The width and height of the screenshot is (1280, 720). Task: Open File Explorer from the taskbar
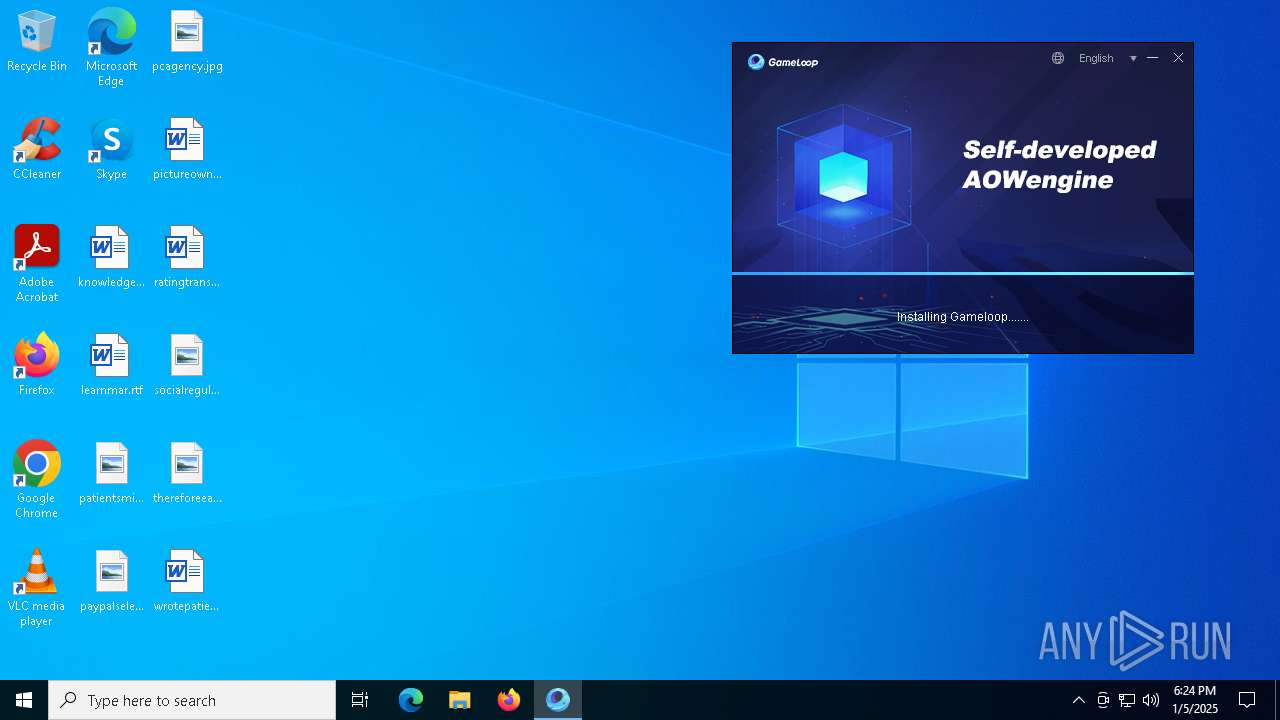pos(460,700)
